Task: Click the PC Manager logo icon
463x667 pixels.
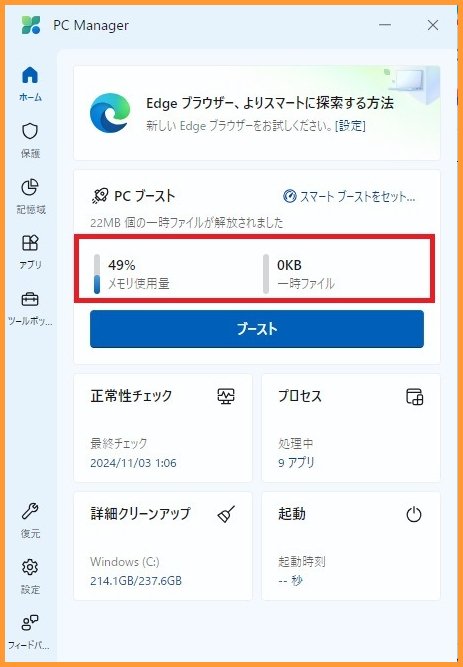Action: [31, 25]
